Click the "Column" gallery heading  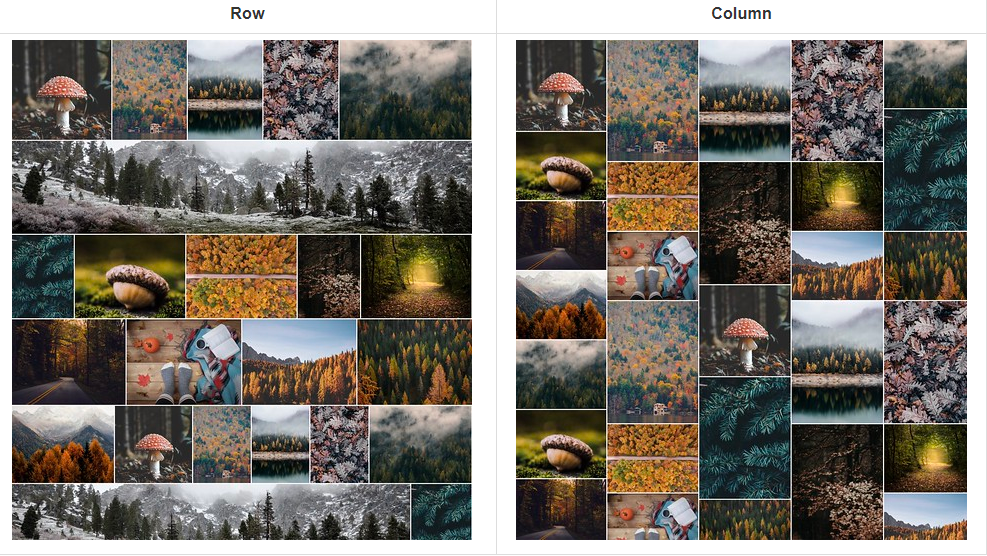741,13
